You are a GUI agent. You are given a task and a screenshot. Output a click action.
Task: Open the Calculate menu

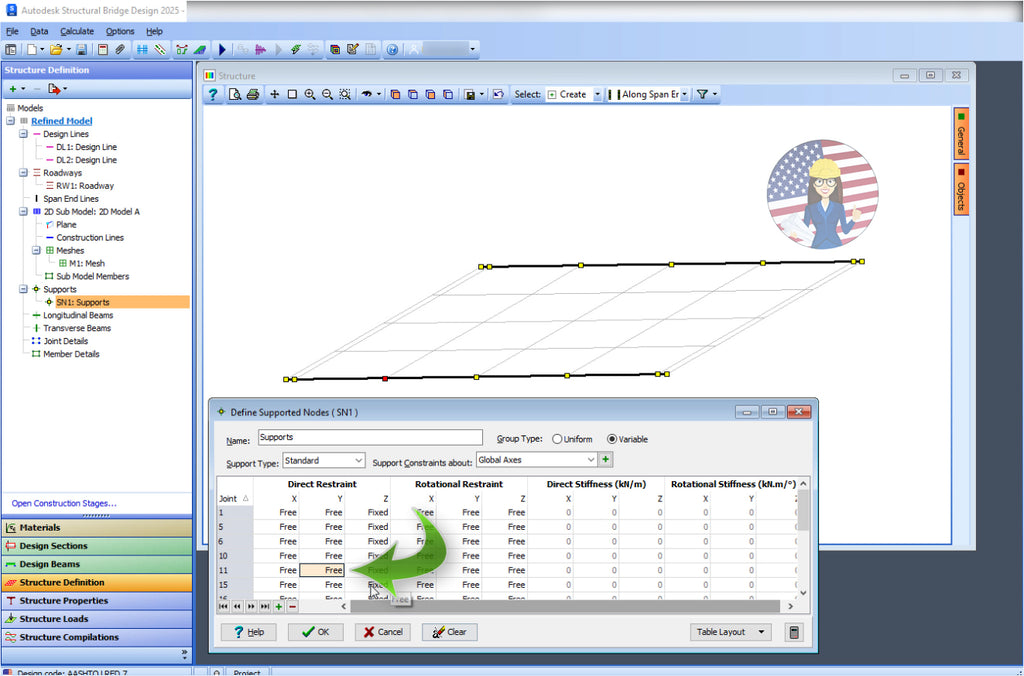tap(78, 31)
